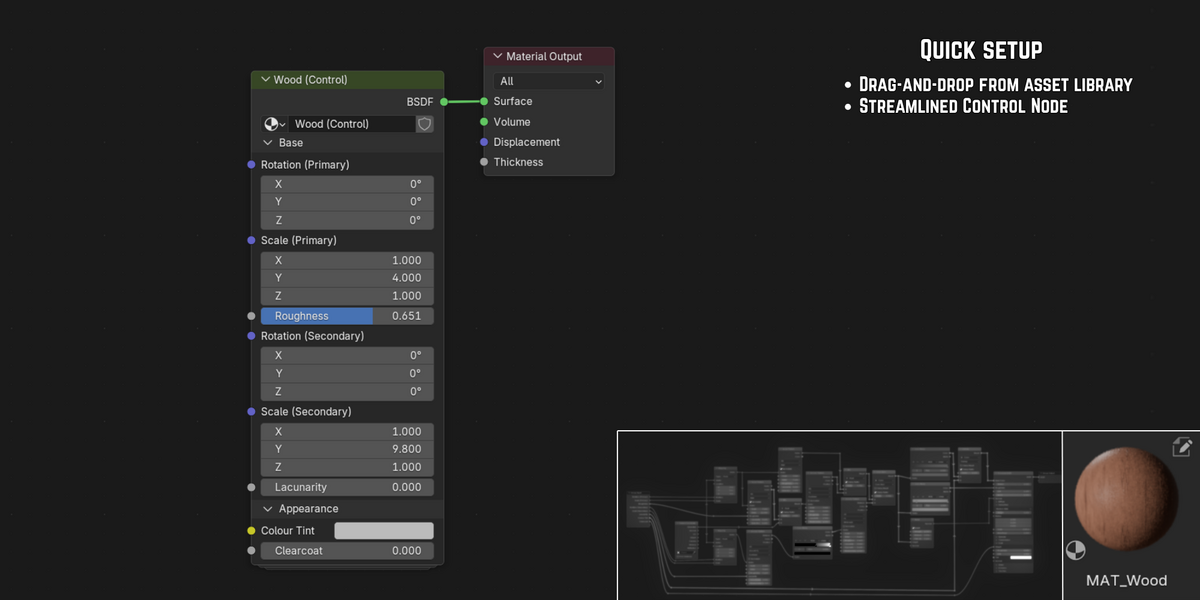Click the yellow Colour Tint socket
This screenshot has height=600, width=1200.
[x=251, y=531]
